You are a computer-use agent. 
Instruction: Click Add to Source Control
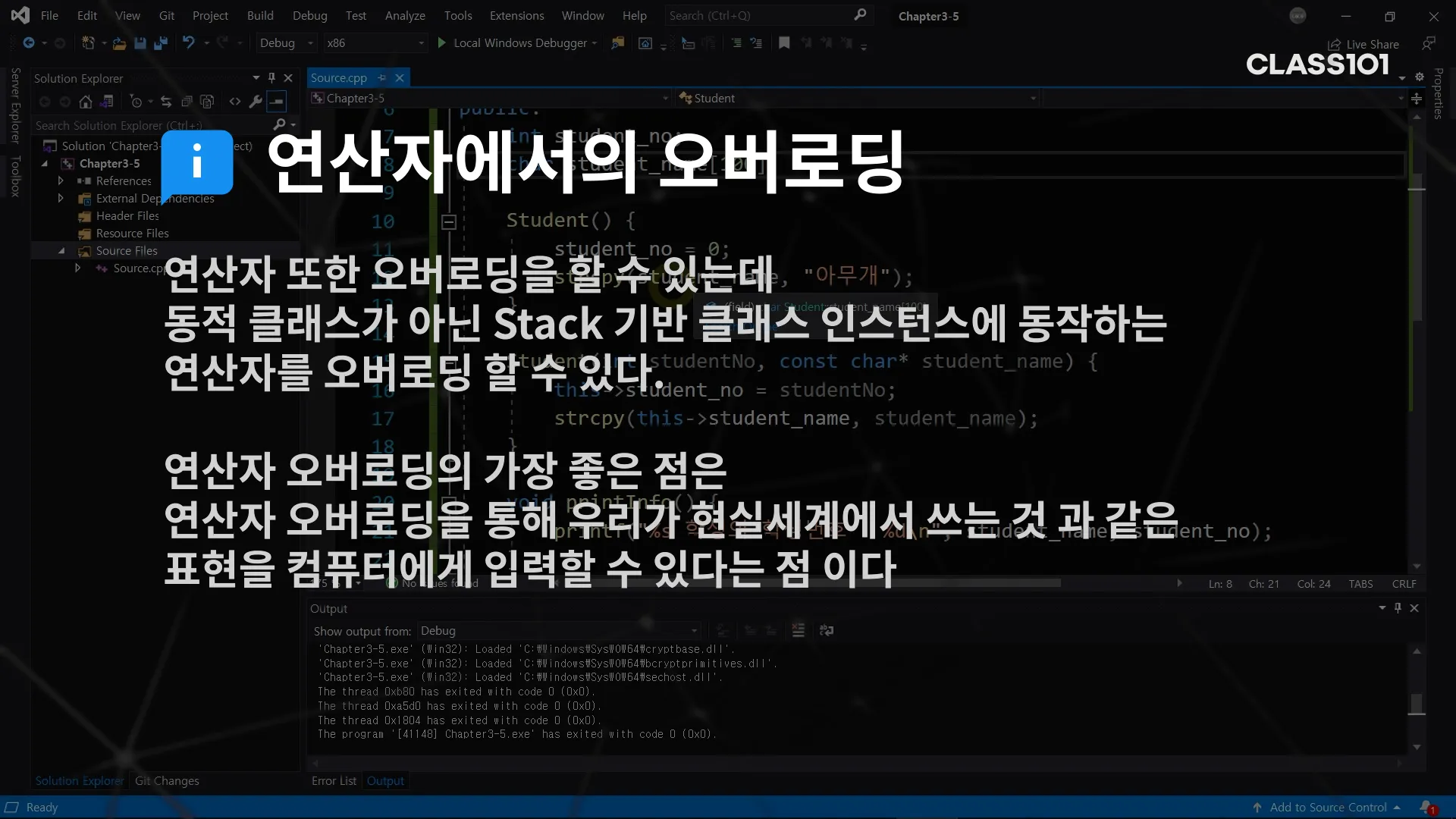click(1328, 807)
